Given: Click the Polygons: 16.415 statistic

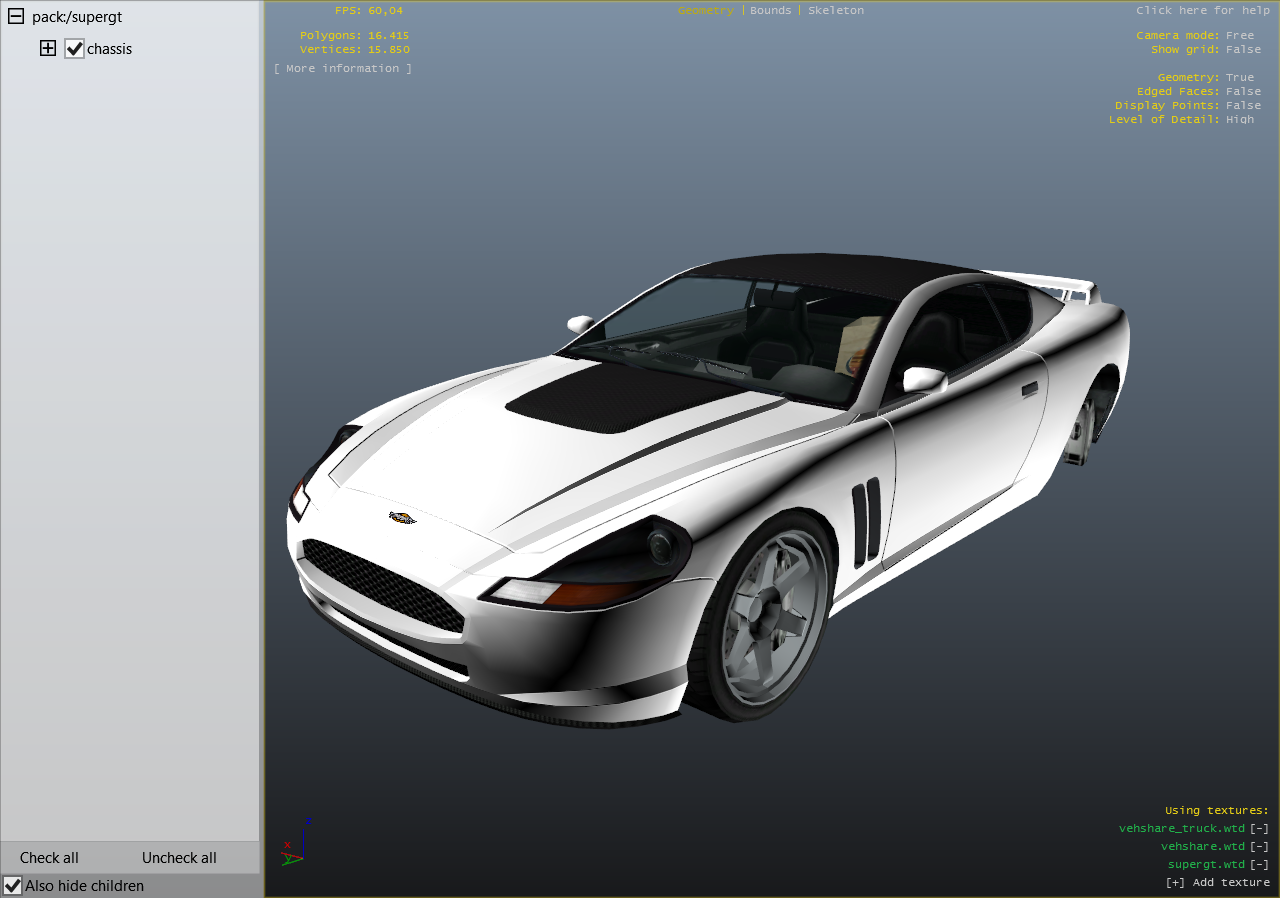Looking at the screenshot, I should pyautogui.click(x=354, y=35).
